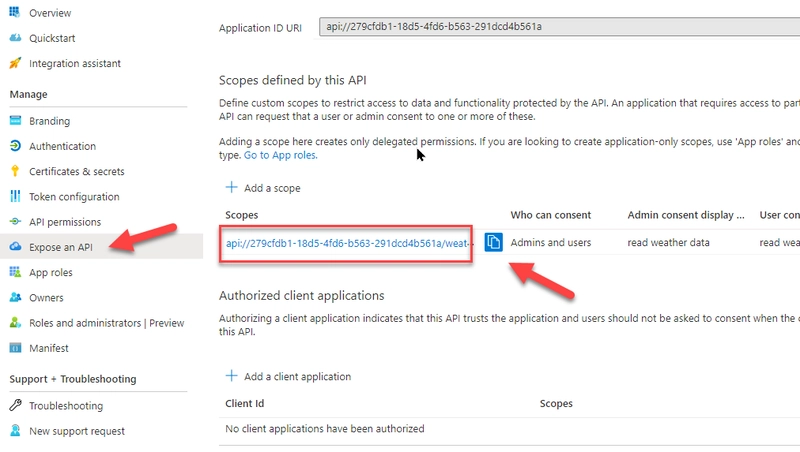Click the Owners people icon
Viewport: 800px width, 452px height.
(15, 297)
